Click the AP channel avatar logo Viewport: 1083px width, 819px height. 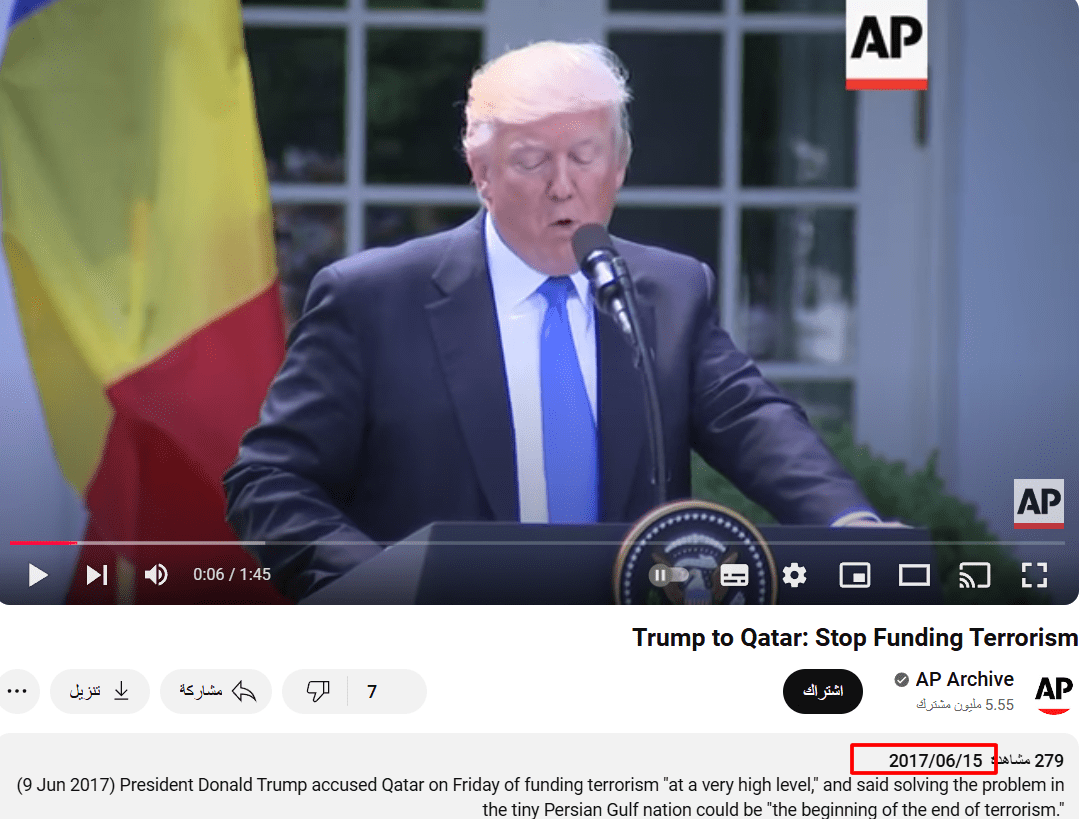tap(1054, 693)
